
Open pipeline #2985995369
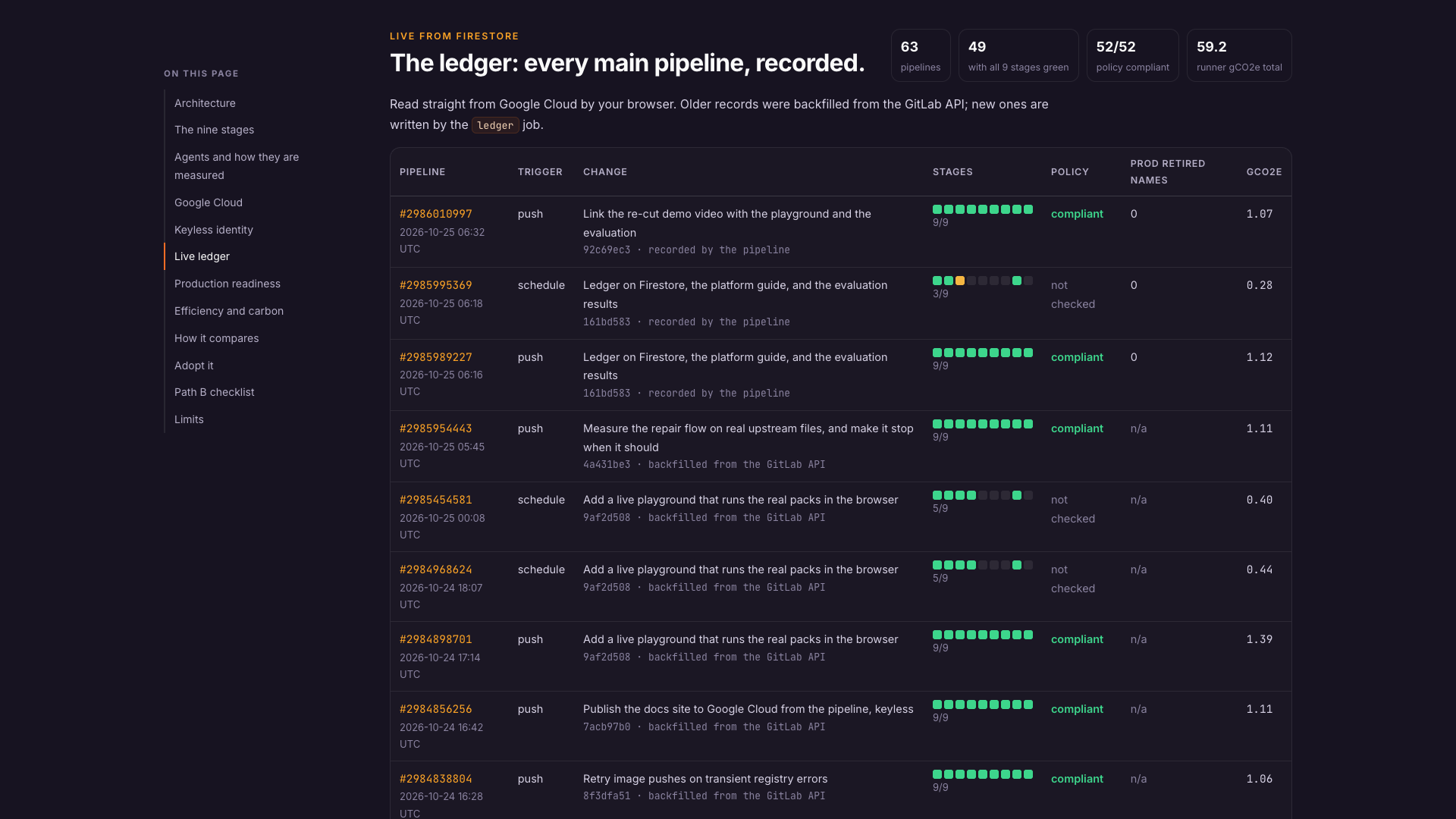(x=436, y=285)
